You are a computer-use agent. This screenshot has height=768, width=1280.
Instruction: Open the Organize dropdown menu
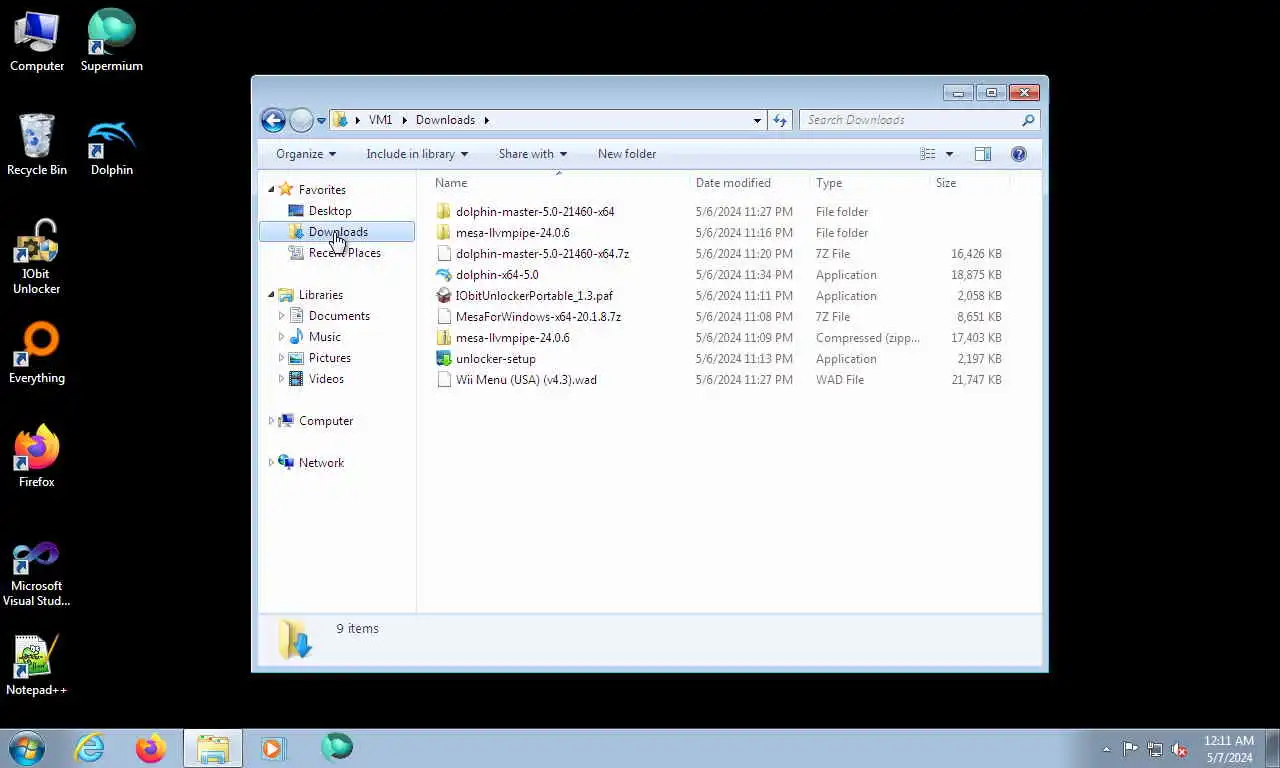point(306,154)
